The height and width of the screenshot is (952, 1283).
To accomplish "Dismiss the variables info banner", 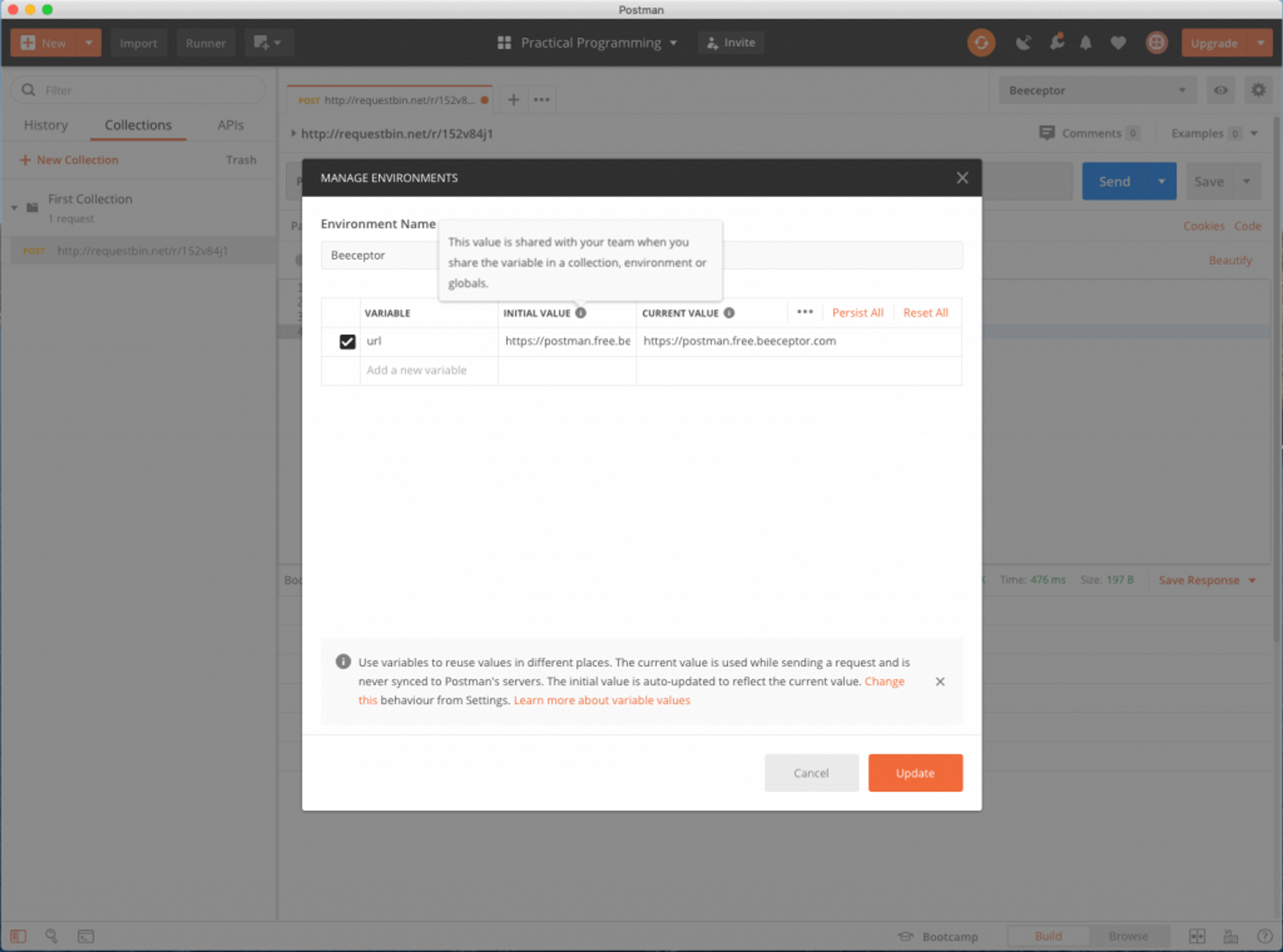I will click(x=940, y=682).
